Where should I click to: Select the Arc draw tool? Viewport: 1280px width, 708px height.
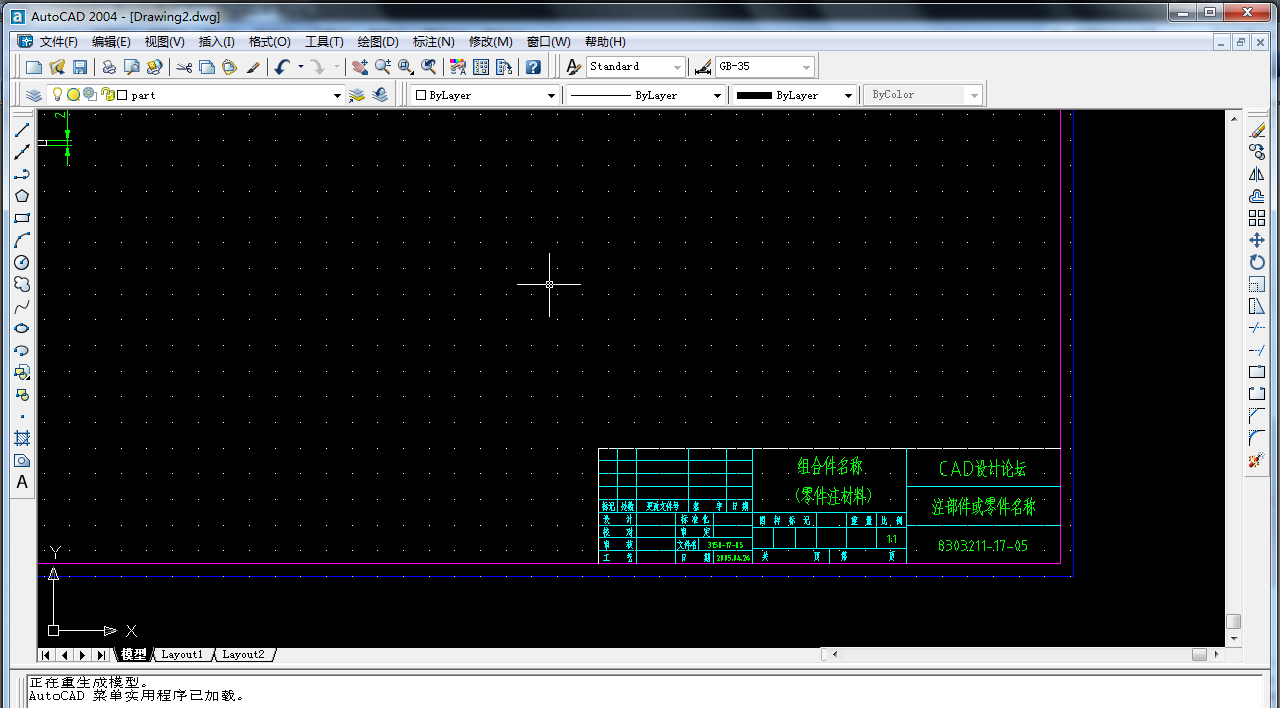coord(22,240)
